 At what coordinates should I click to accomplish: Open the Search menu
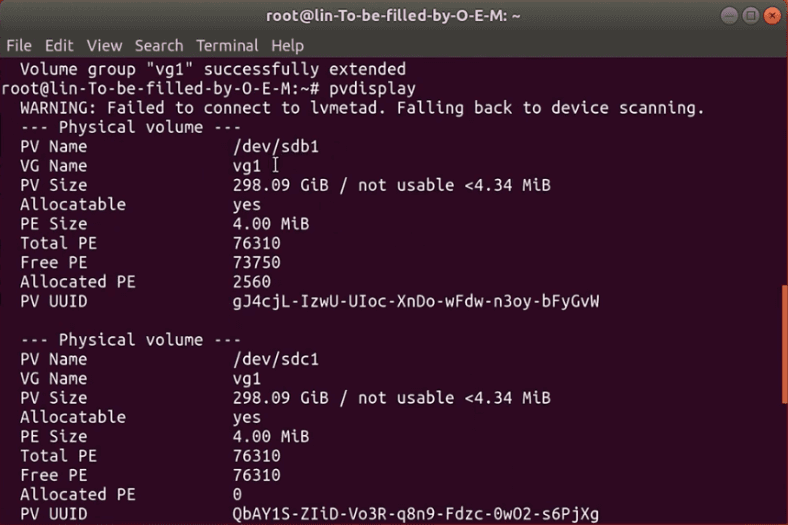tap(159, 46)
